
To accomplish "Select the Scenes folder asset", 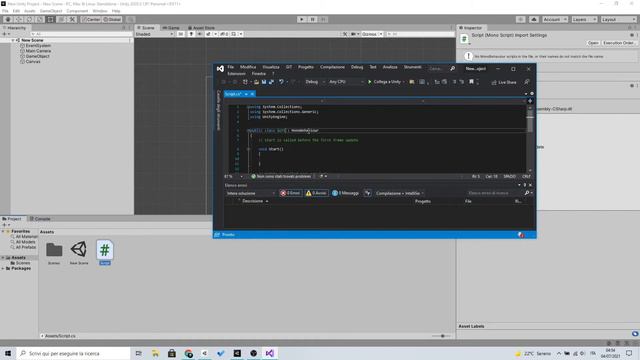I will (x=54, y=253).
